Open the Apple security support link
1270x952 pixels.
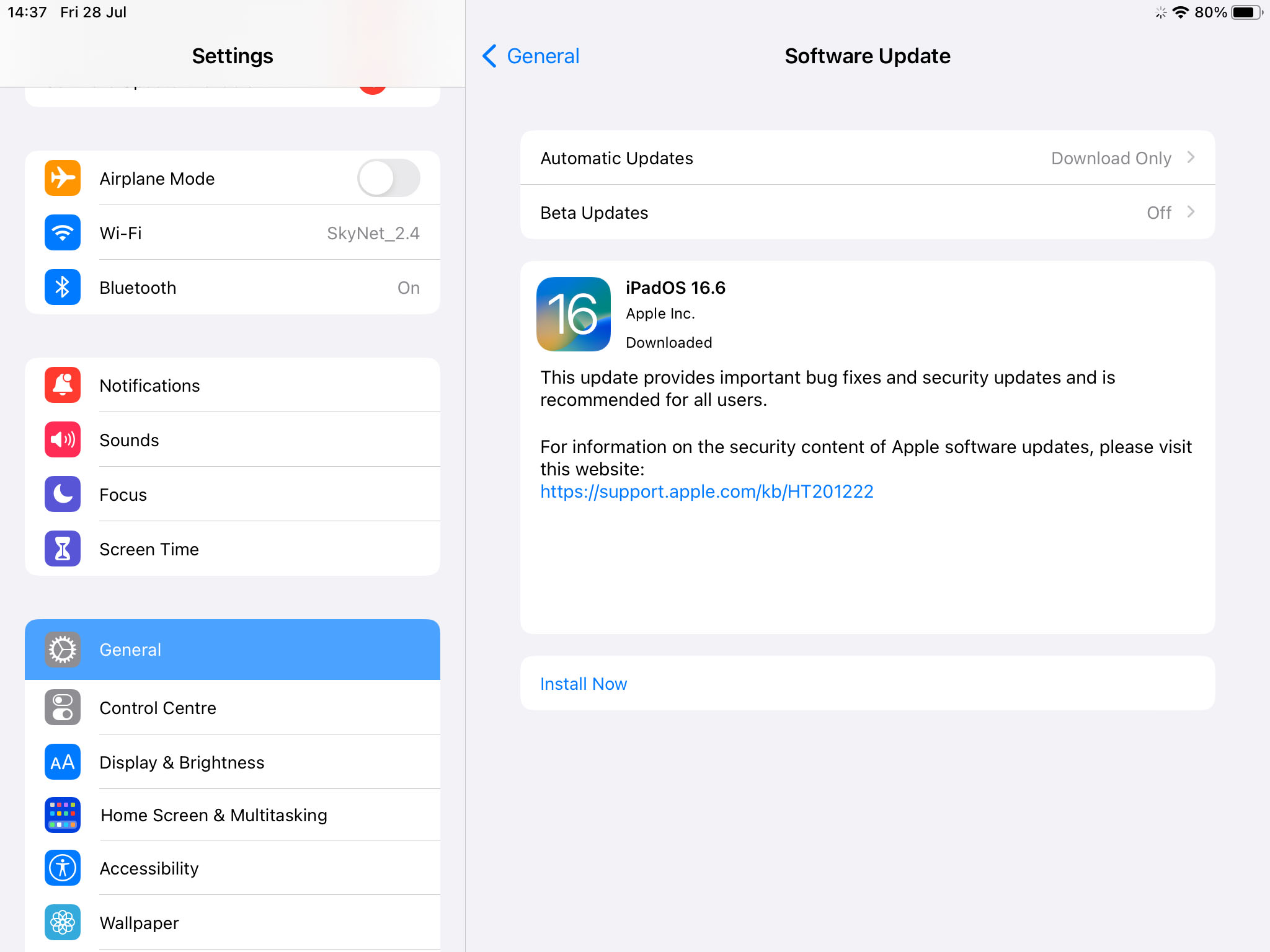(x=706, y=491)
